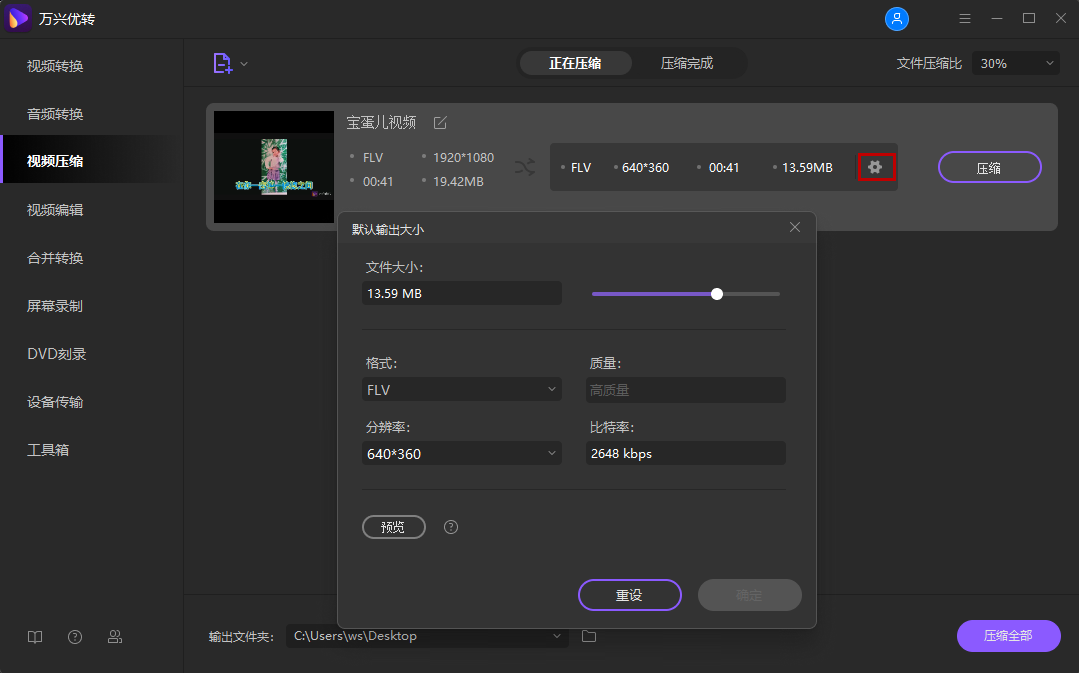The width and height of the screenshot is (1079, 673).
Task: Click the help question mark in bottom bar
Action: (x=74, y=636)
